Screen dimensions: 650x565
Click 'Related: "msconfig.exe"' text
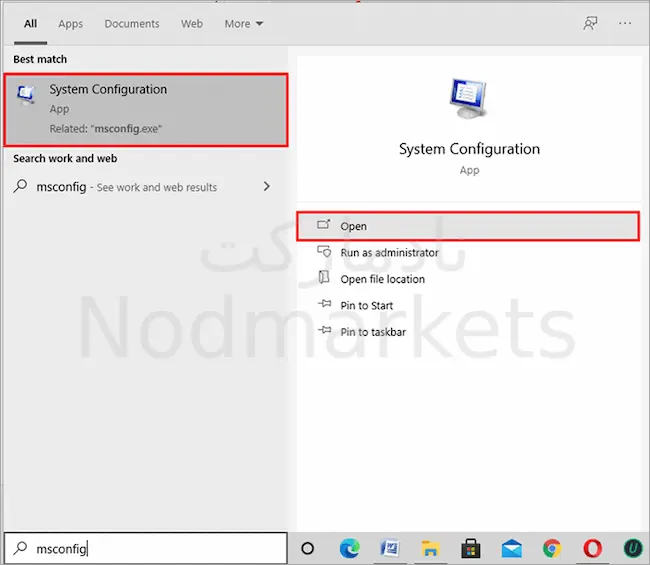click(x=106, y=129)
